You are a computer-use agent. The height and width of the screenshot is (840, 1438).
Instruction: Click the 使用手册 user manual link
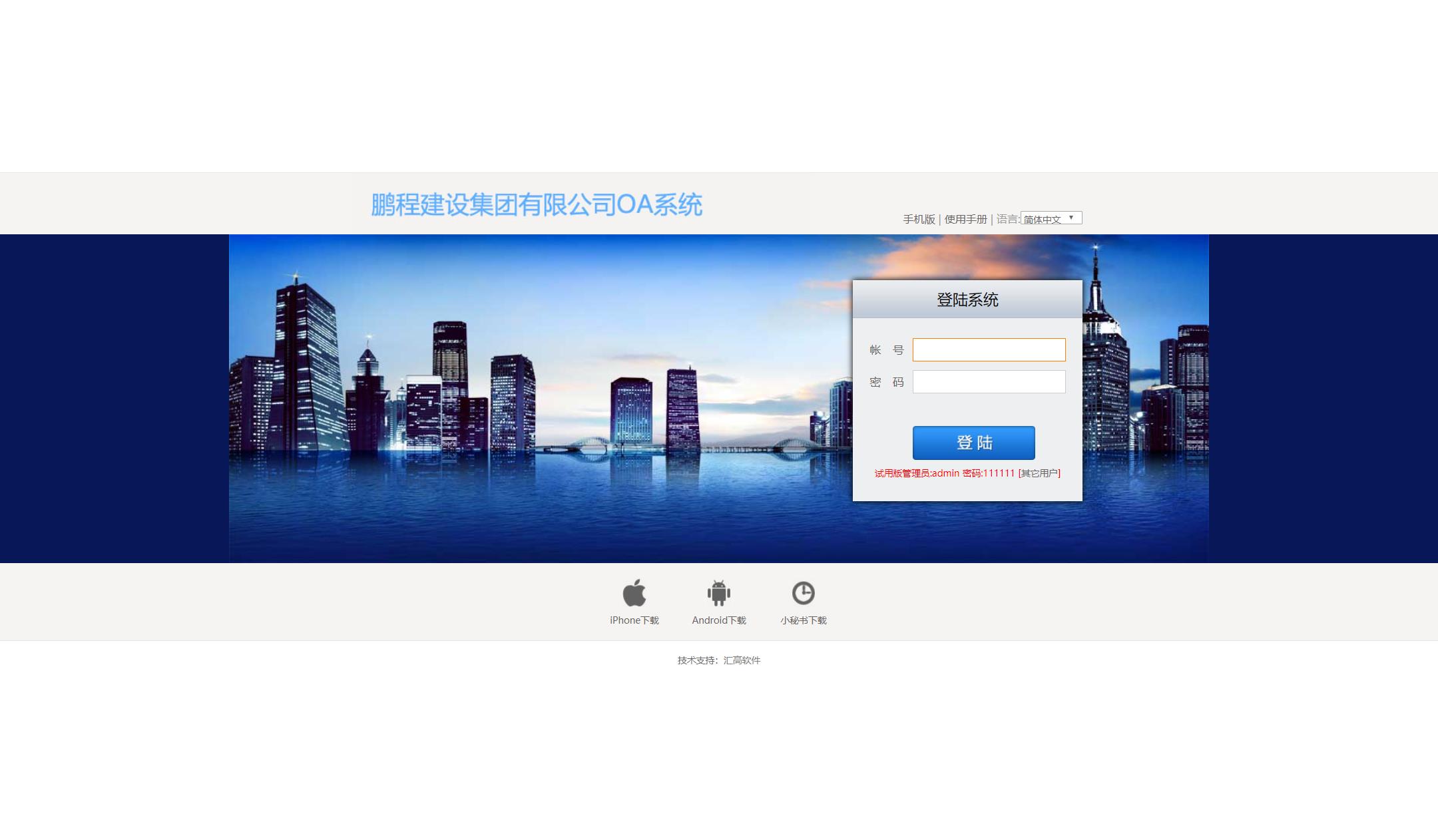tap(964, 219)
